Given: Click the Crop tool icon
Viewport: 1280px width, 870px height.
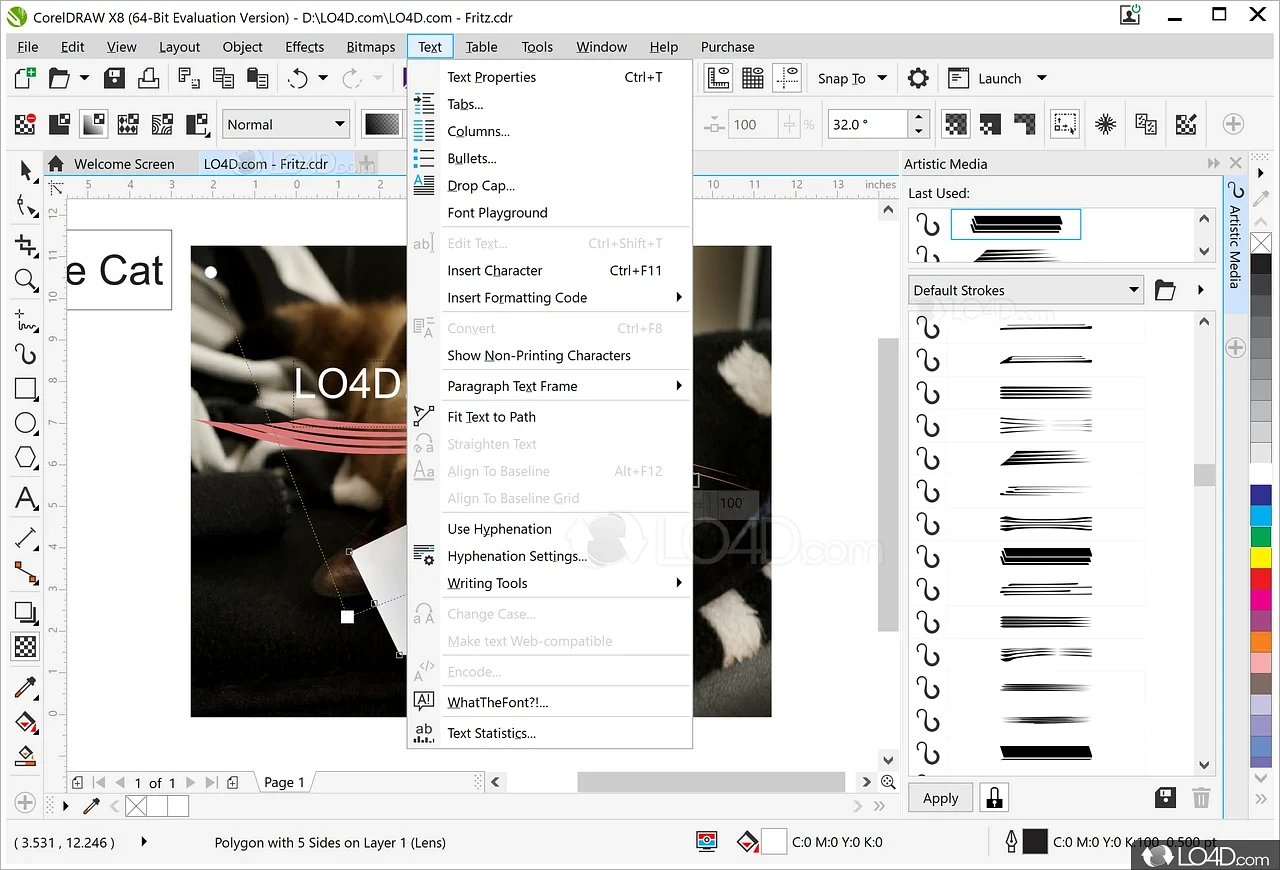Looking at the screenshot, I should click(x=26, y=245).
